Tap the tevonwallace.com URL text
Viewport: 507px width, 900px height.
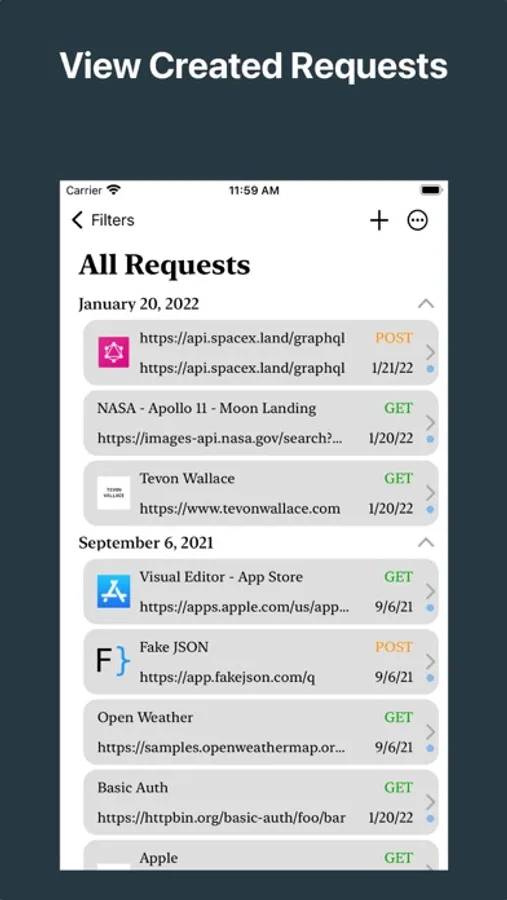(240, 509)
